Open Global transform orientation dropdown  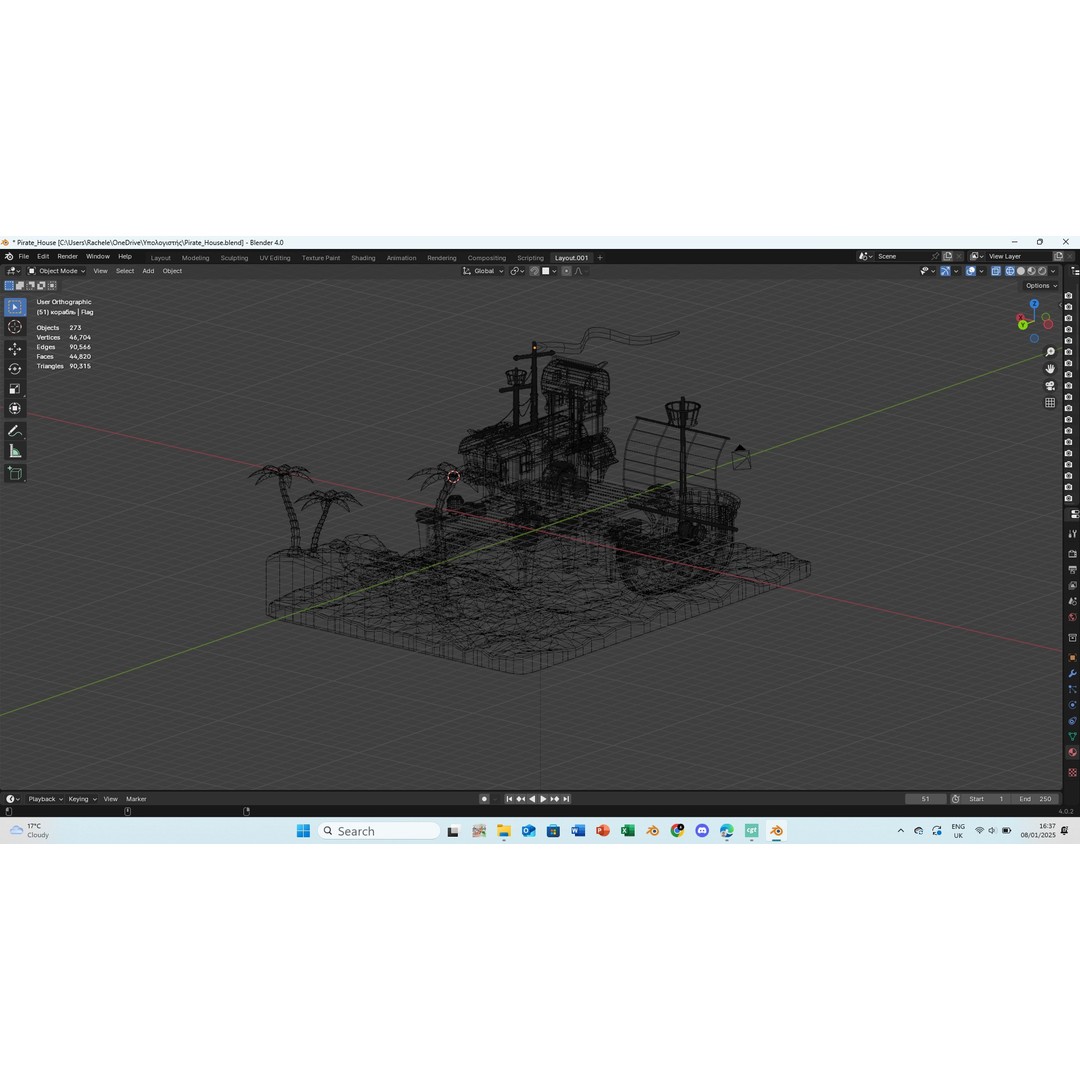pos(484,271)
